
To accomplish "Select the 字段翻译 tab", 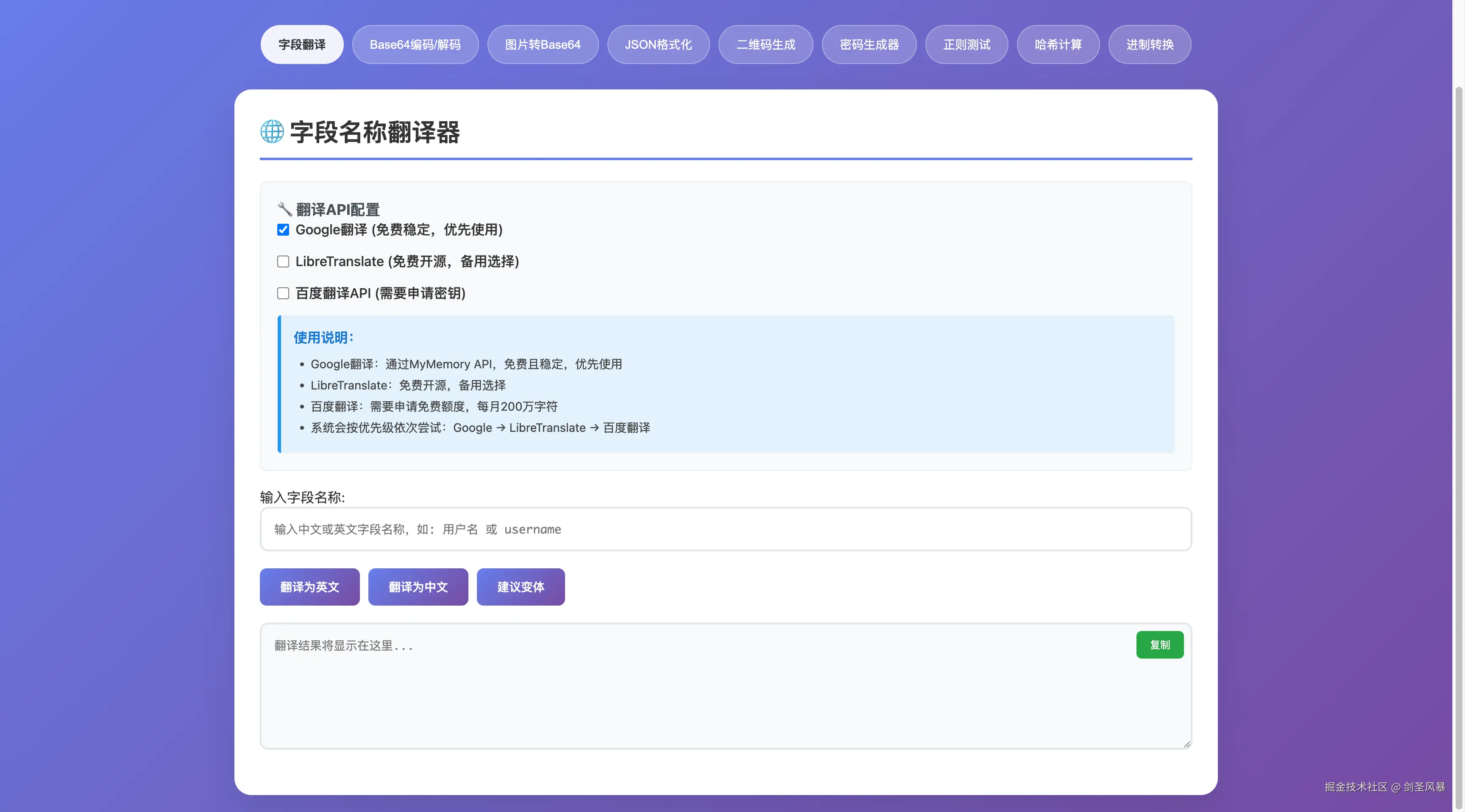I will tap(301, 44).
